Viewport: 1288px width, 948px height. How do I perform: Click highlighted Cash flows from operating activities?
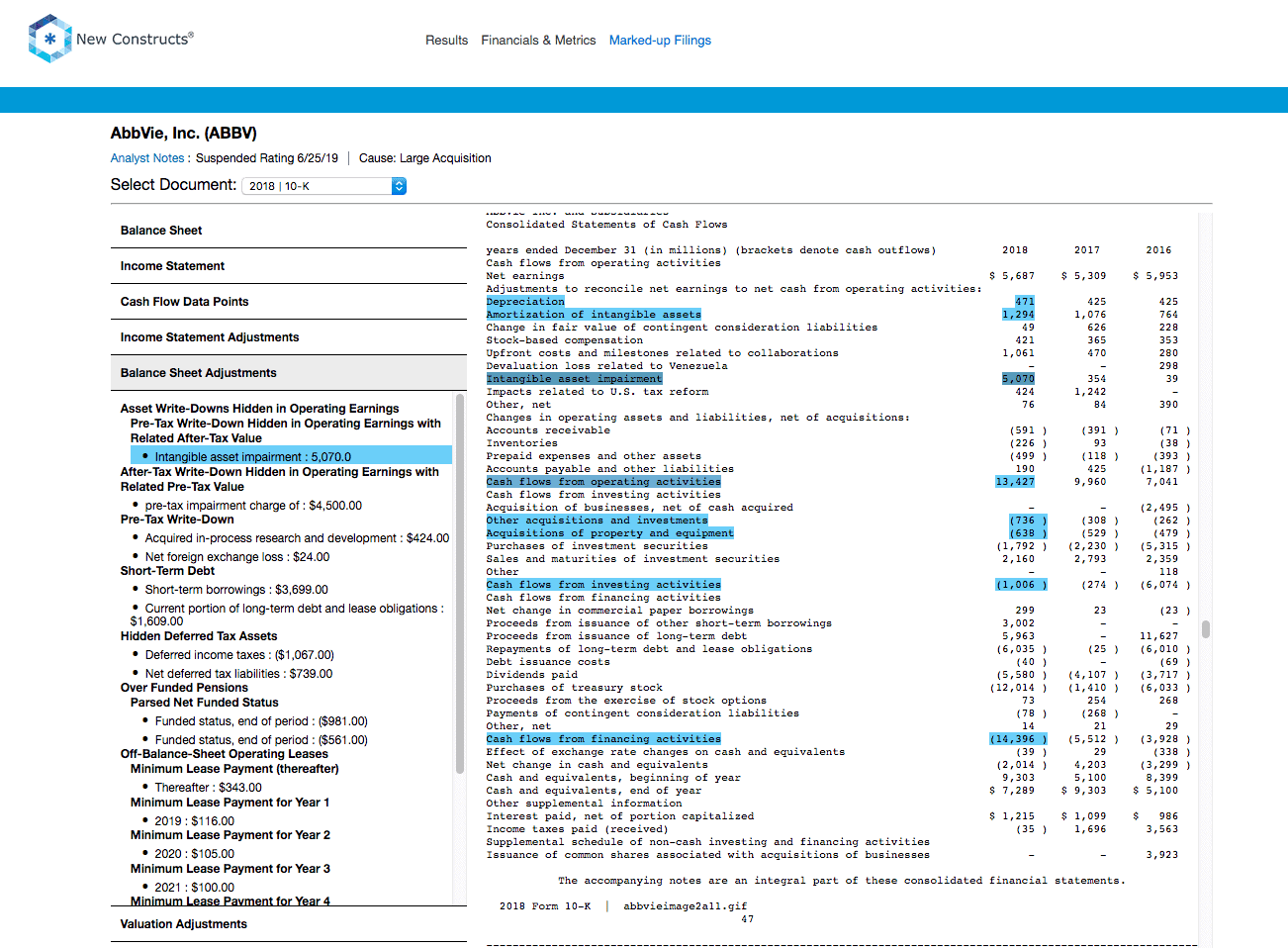coord(603,482)
